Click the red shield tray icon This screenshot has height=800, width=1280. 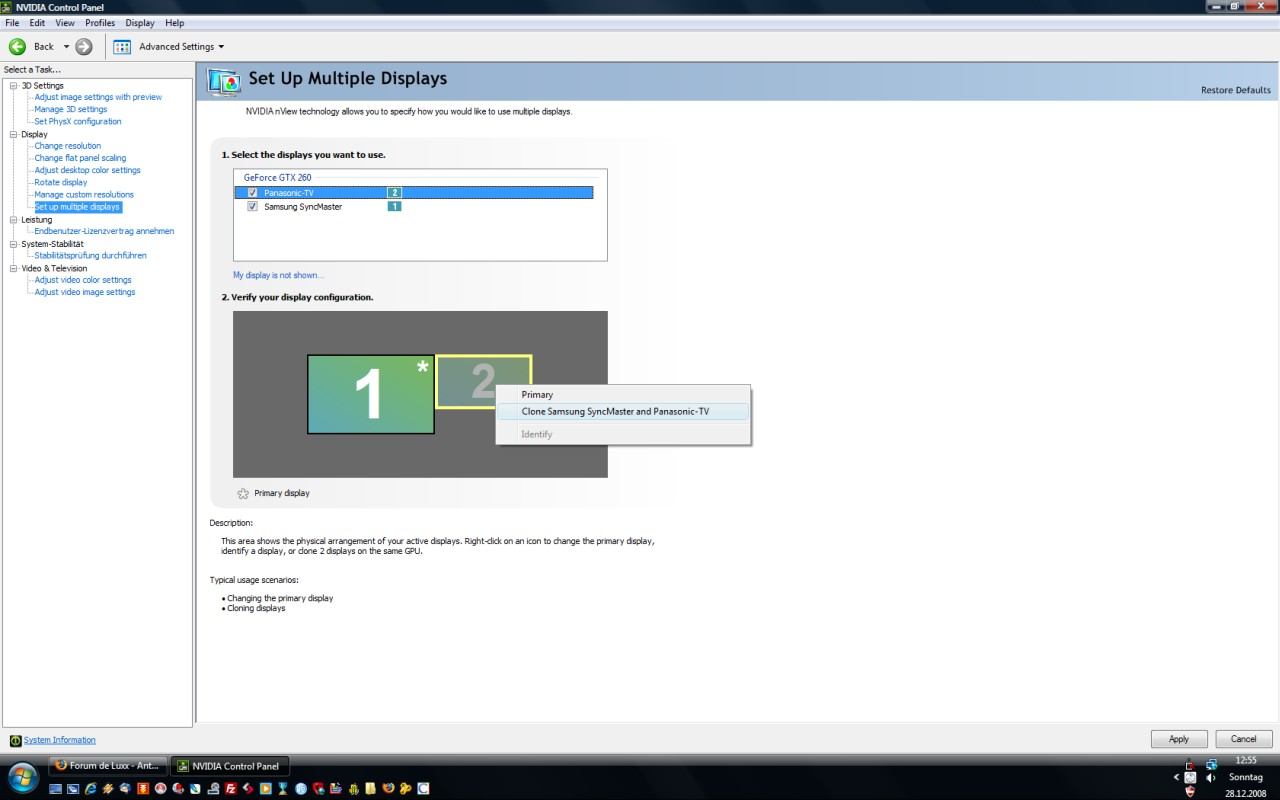pos(1190,792)
